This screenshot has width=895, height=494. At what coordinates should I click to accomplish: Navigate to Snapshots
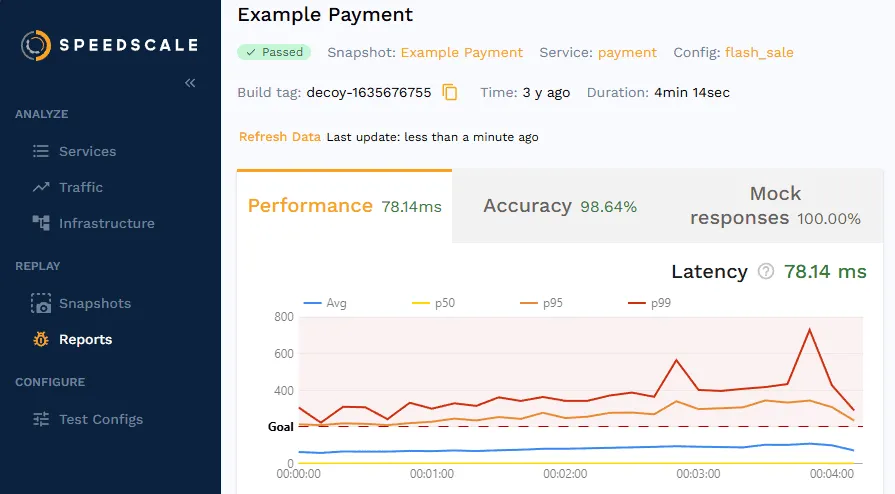95,303
